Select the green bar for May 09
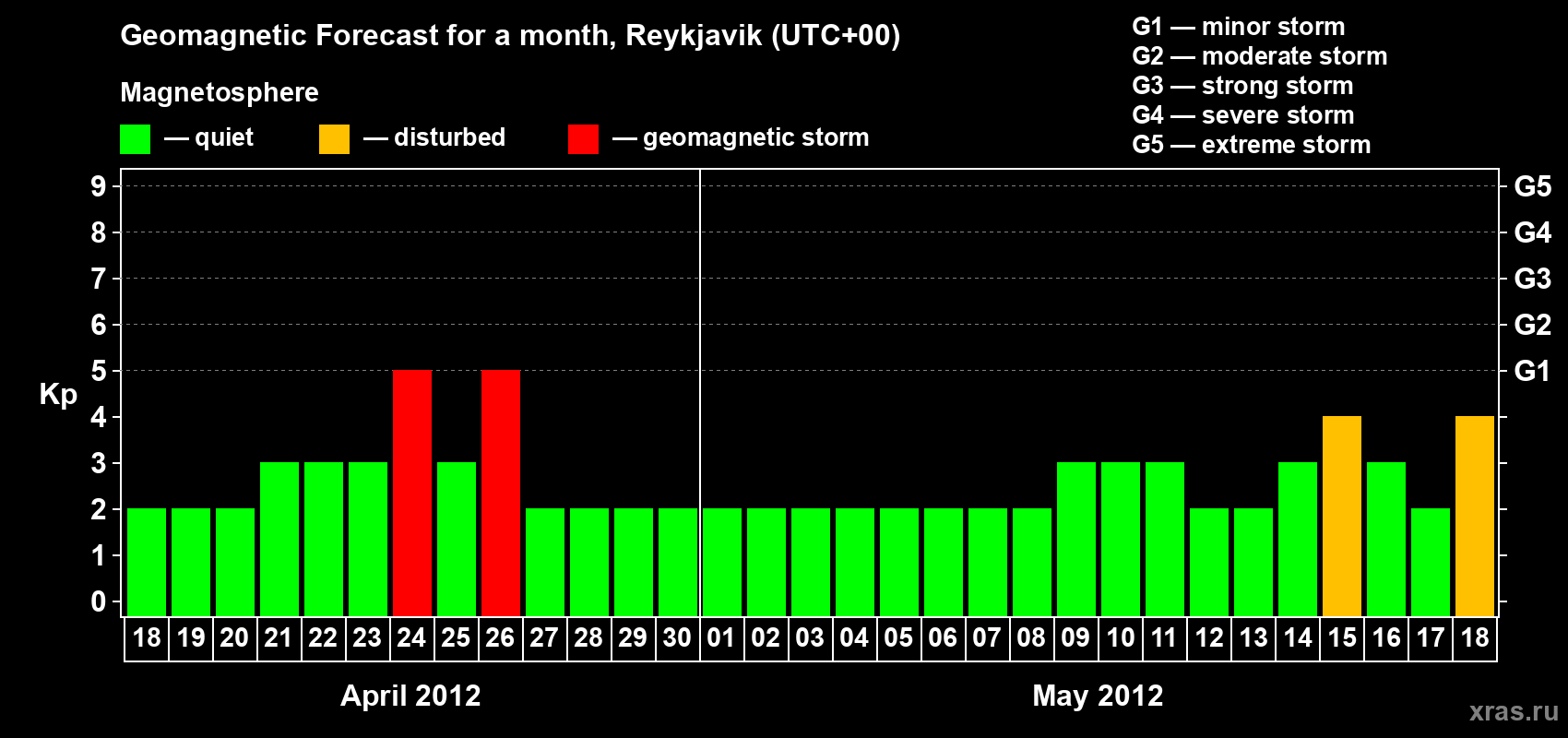This screenshot has width=1568, height=738. pos(1076,539)
